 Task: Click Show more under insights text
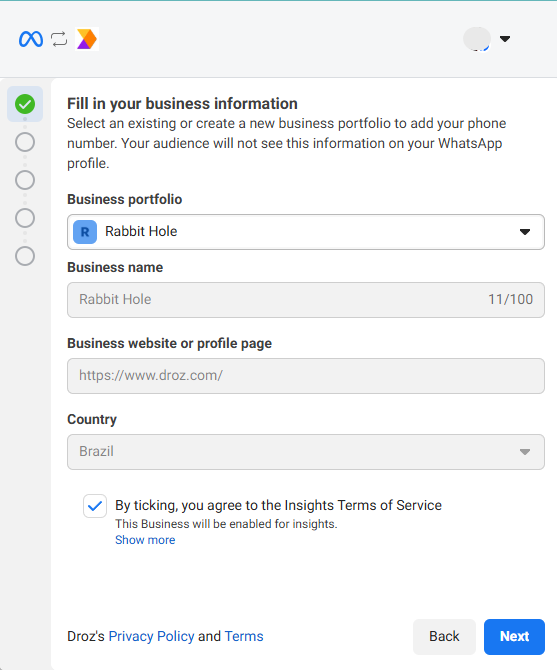coord(145,540)
